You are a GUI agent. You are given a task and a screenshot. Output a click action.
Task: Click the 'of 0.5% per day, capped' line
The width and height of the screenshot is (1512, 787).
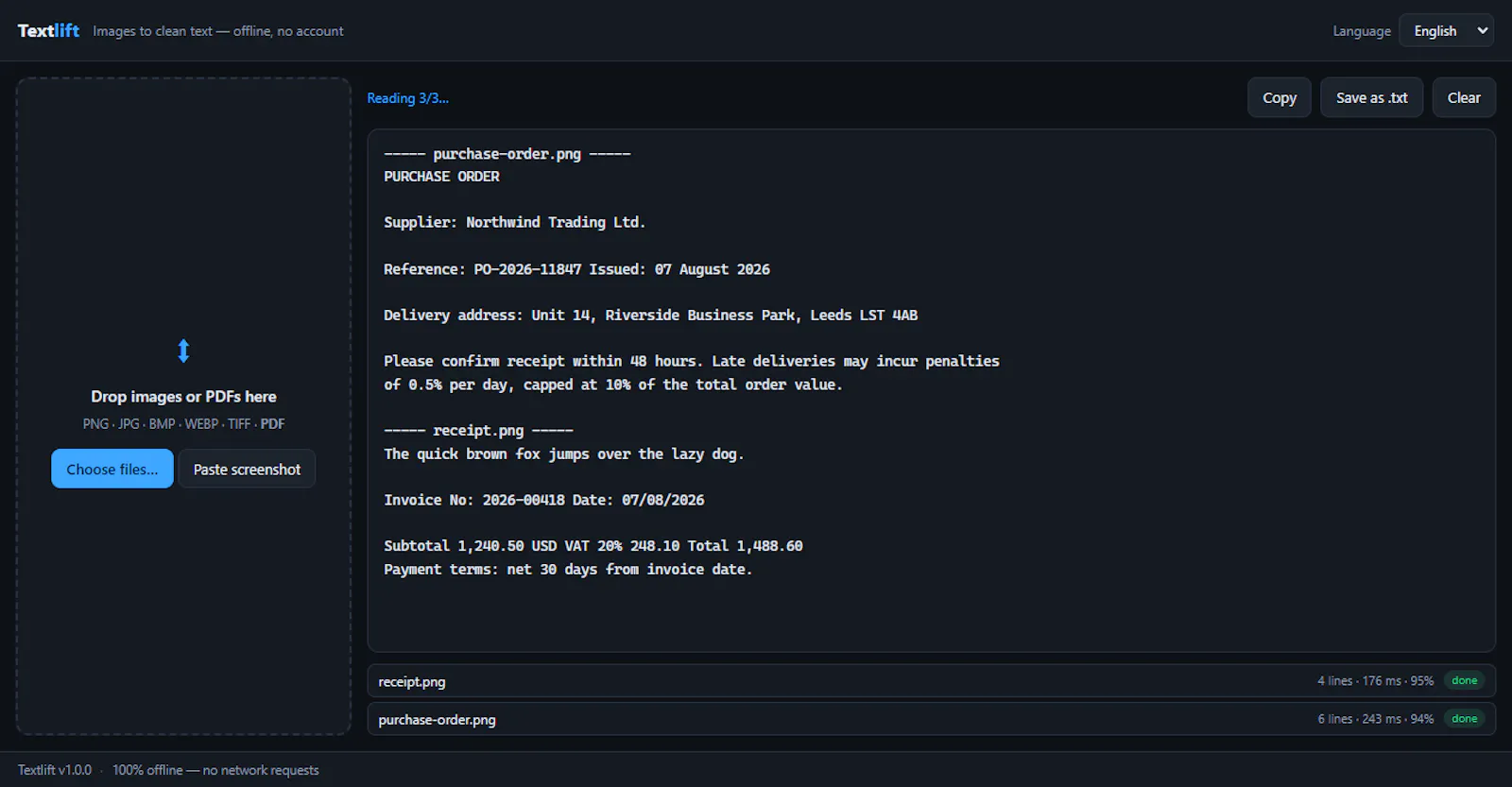coord(612,385)
